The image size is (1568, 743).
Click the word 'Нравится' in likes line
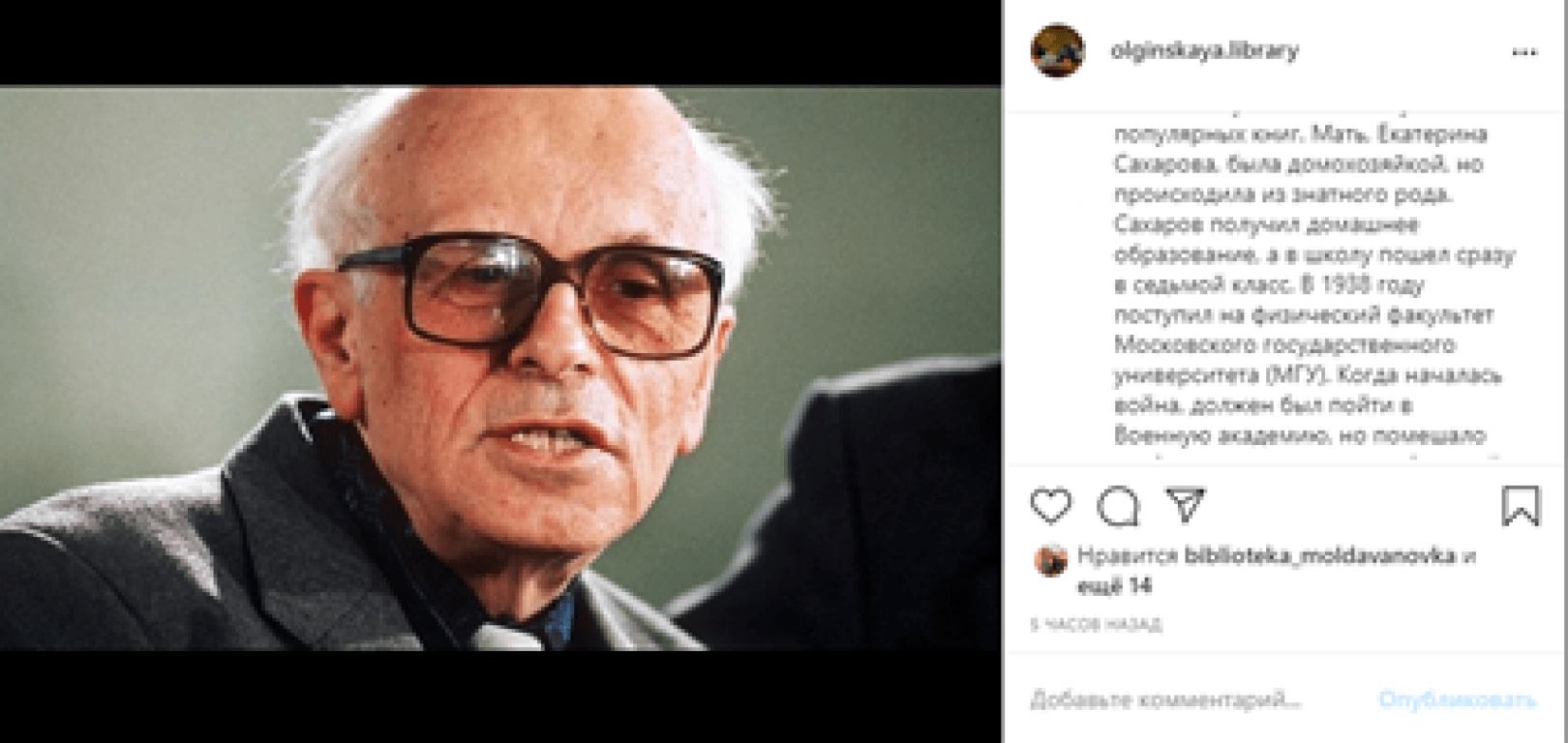[x=1128, y=556]
